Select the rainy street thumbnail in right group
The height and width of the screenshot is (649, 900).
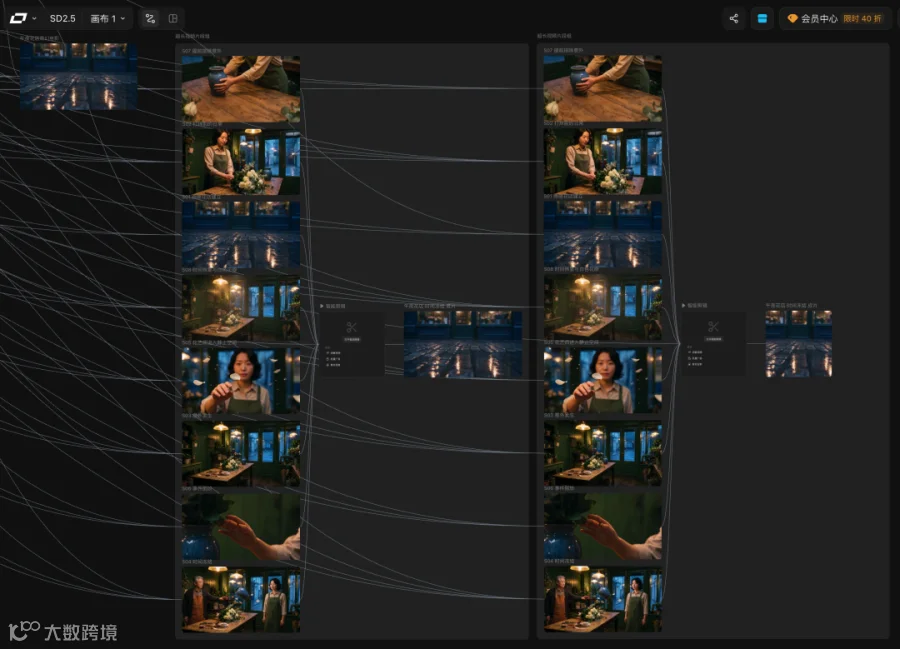pos(603,234)
